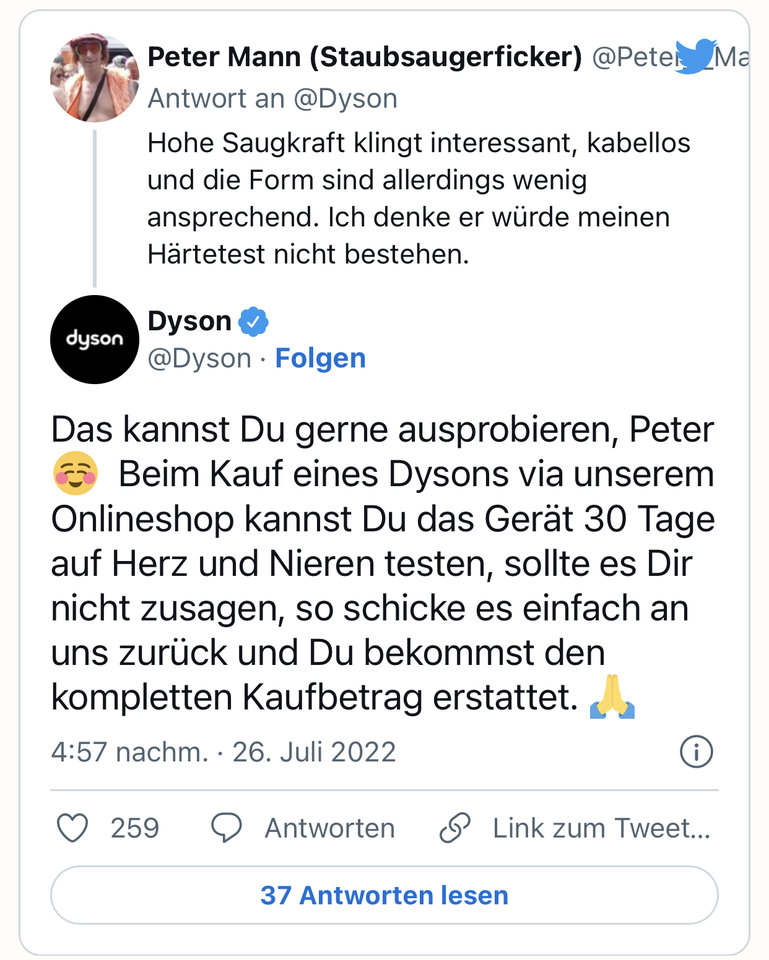Open Peter Mann's quoted reply text
This screenshot has height=960, width=769.
coord(418,198)
